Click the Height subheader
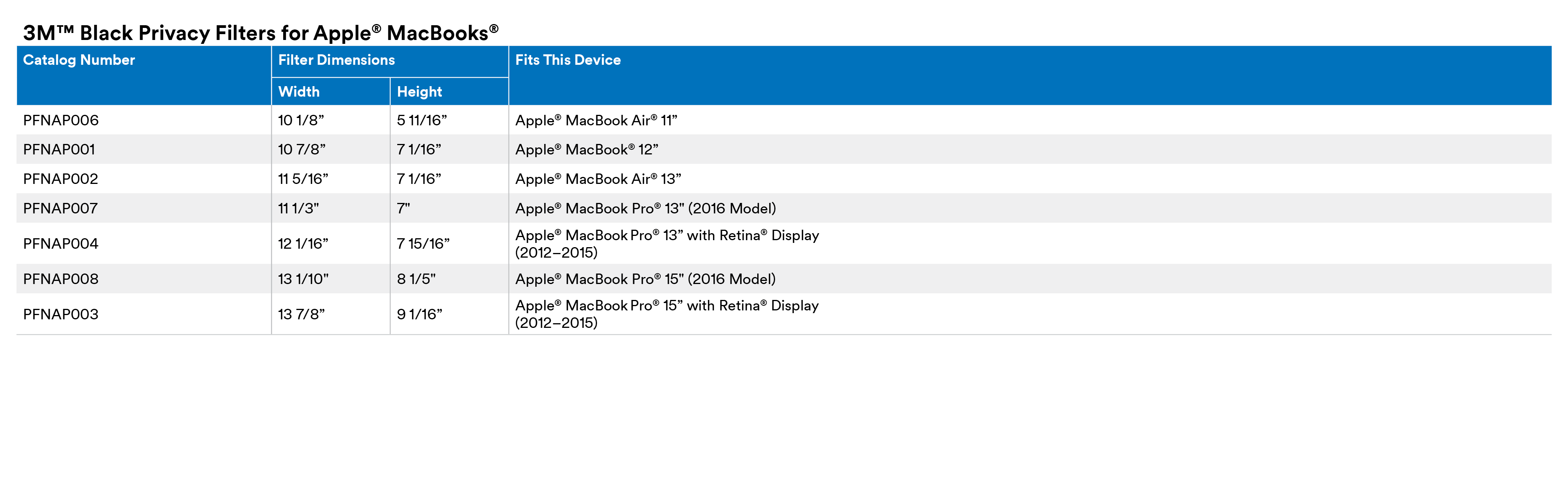Screen dimensions: 1568x485 [419, 92]
